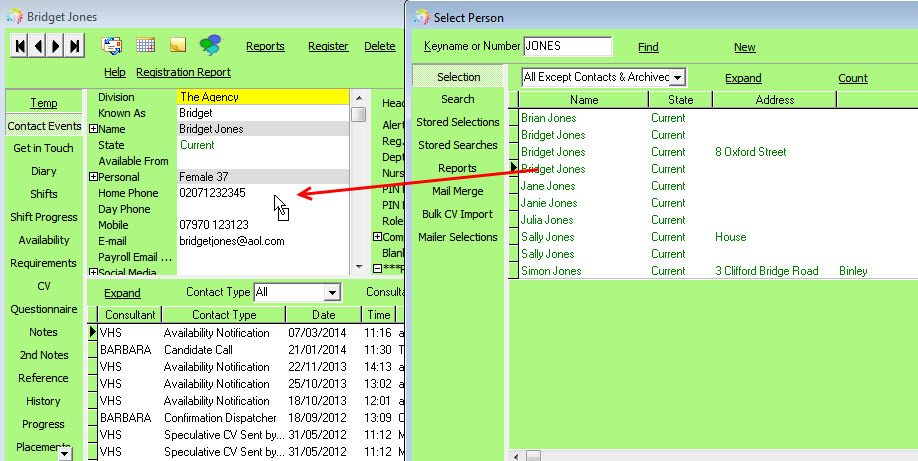
Task: Open the Search tab in Select Person
Action: (x=458, y=99)
